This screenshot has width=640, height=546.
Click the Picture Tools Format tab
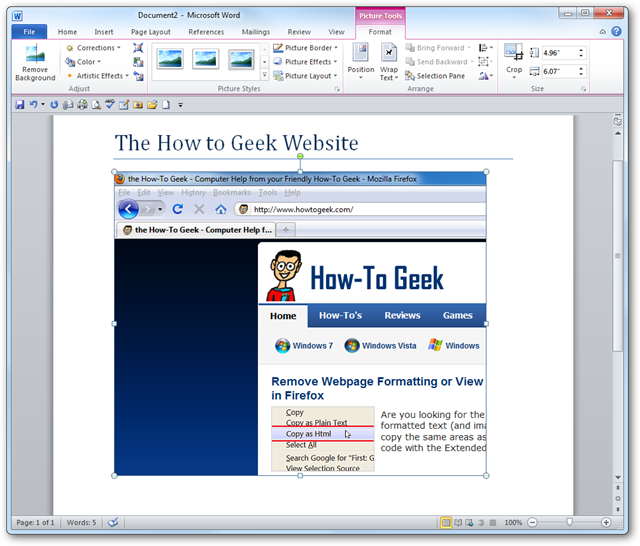[x=380, y=32]
